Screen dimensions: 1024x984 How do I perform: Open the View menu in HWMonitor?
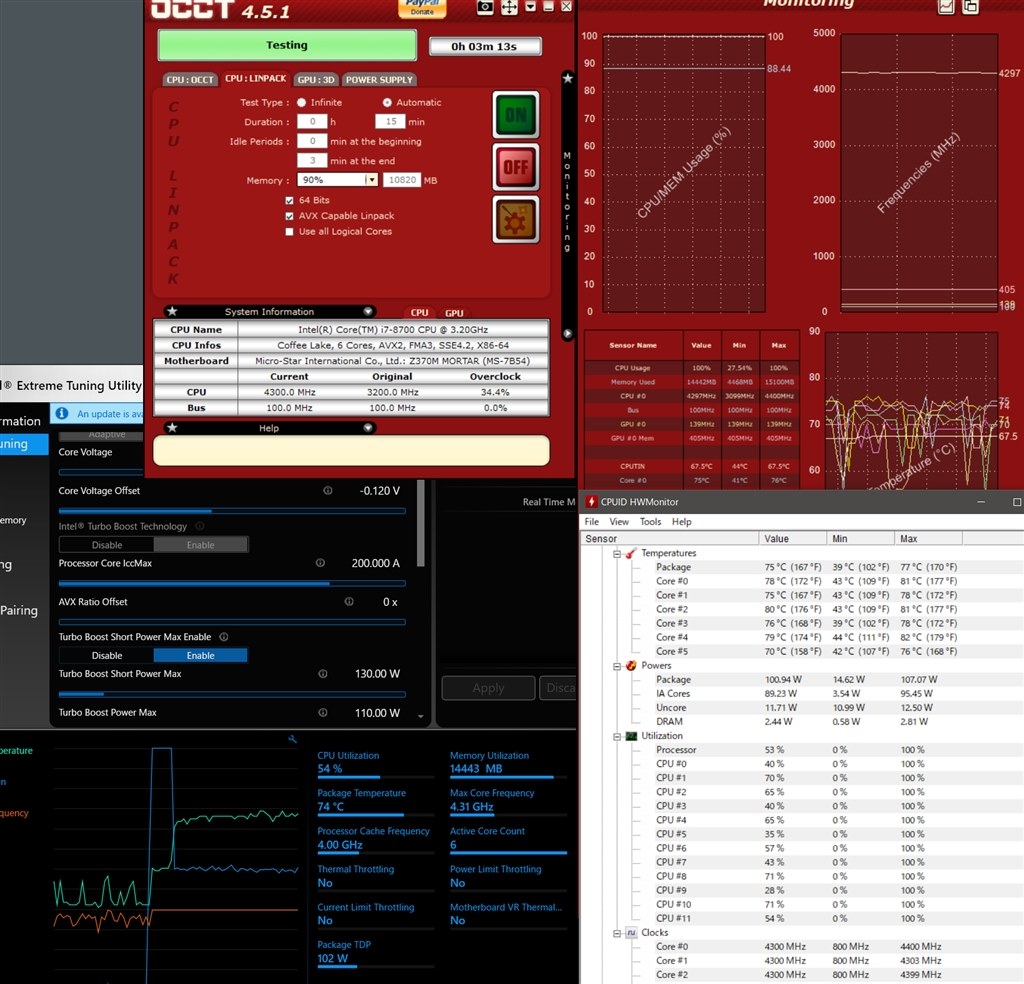click(619, 522)
